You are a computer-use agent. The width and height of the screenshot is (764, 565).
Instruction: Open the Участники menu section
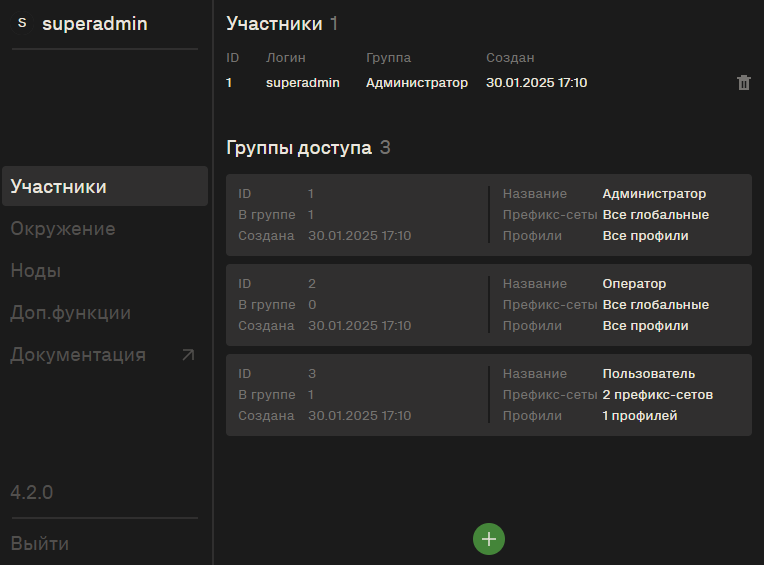(105, 186)
